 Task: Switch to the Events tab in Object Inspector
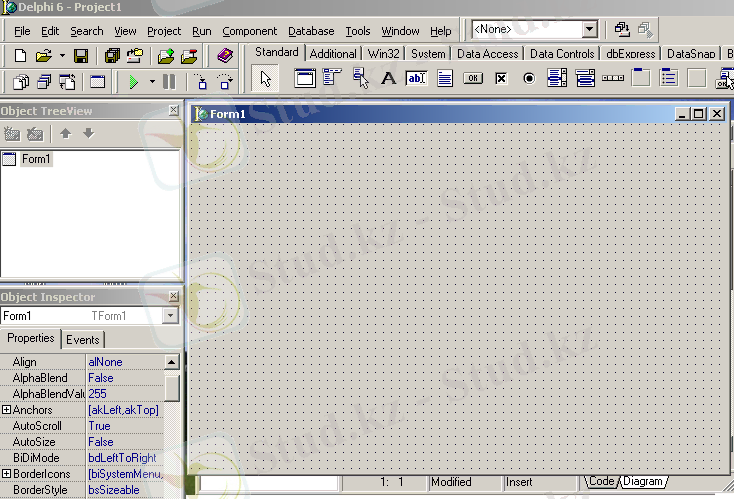click(82, 340)
